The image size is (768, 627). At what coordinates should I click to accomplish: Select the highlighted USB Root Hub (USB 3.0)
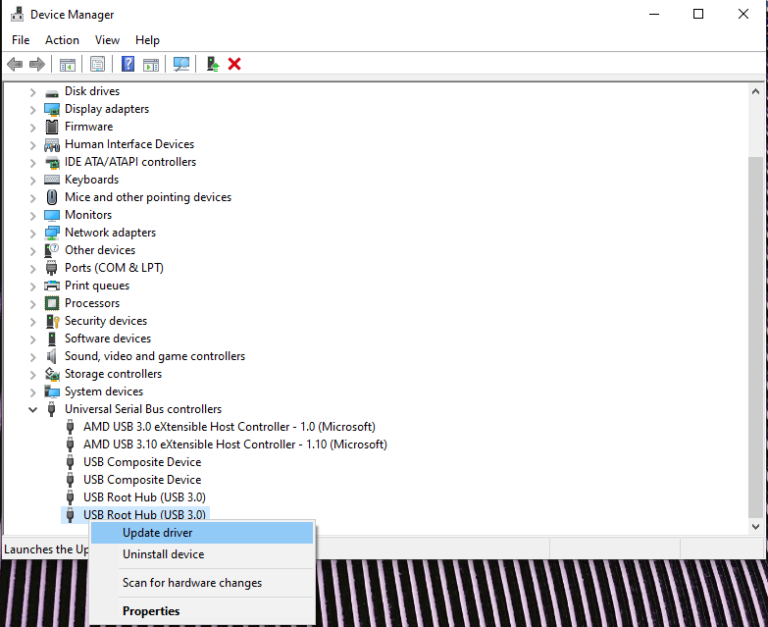144,515
